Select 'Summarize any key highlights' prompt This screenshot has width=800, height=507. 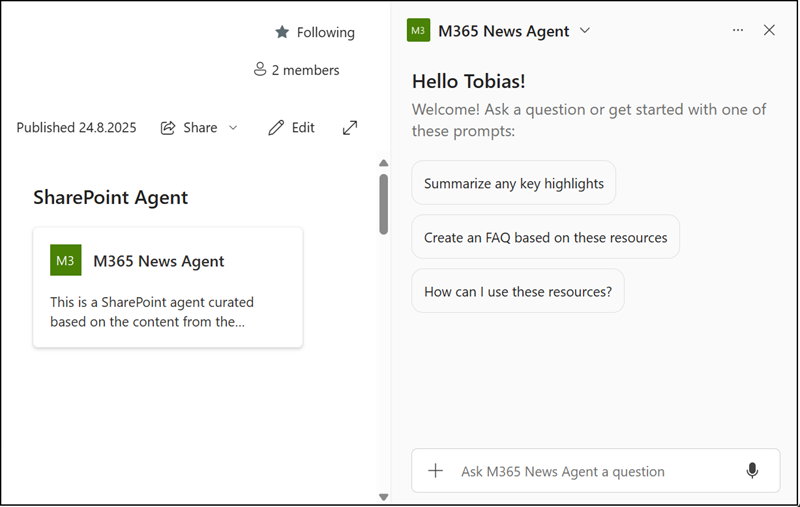pyautogui.click(x=514, y=183)
